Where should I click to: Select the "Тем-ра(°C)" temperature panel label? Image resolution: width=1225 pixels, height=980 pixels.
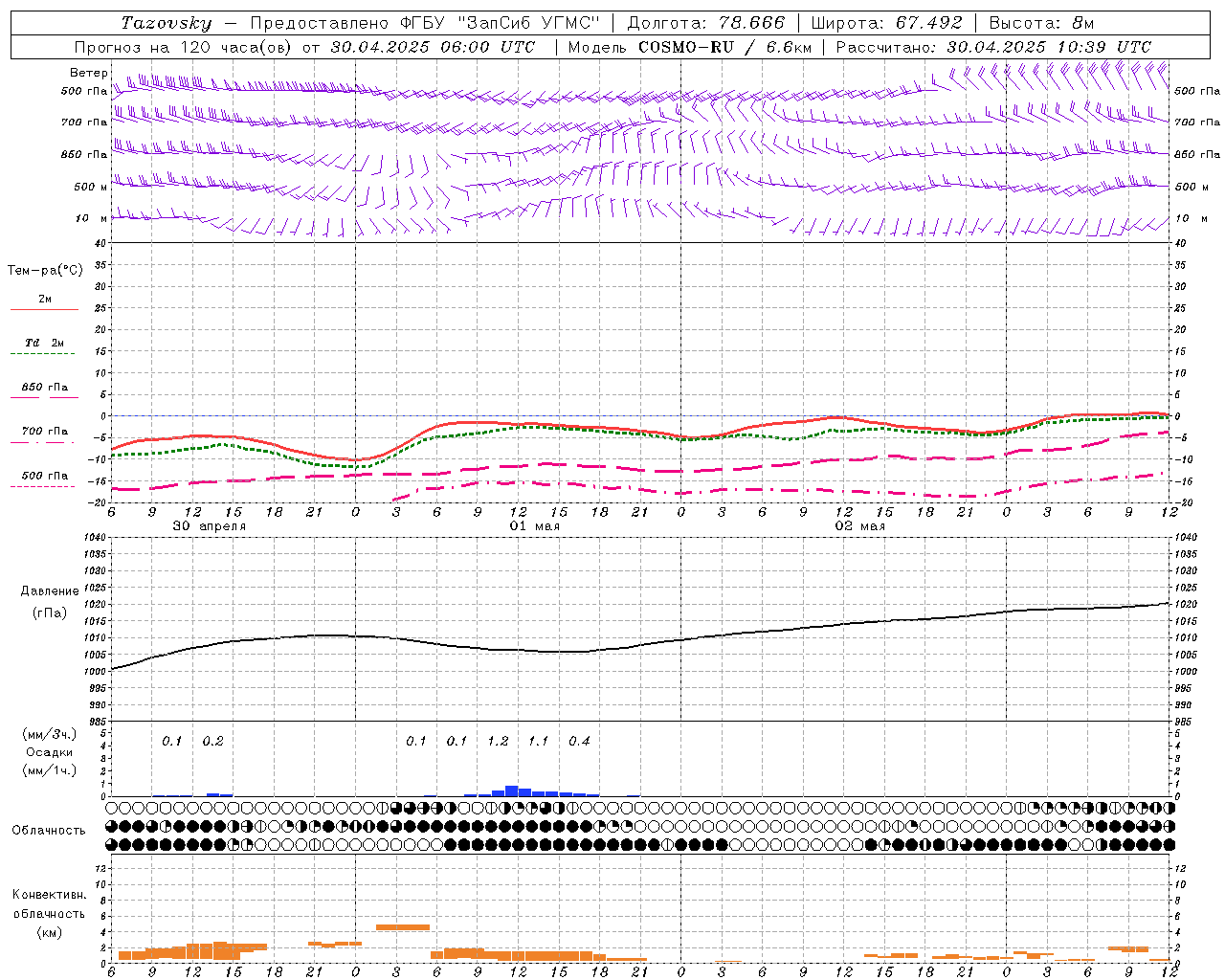[45, 271]
